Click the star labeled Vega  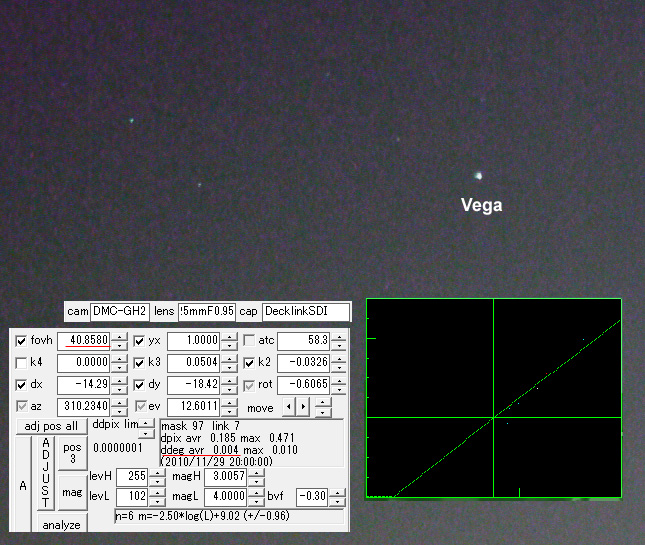[479, 177]
